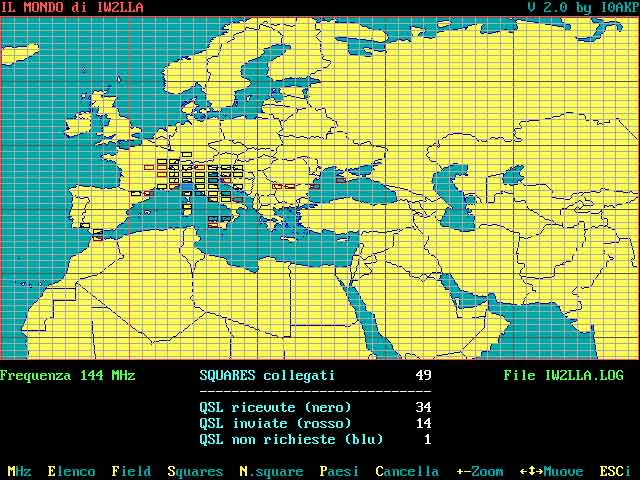The image size is (640, 480).
Task: Click the Frequenza 144 MHz label
Action: point(67,376)
